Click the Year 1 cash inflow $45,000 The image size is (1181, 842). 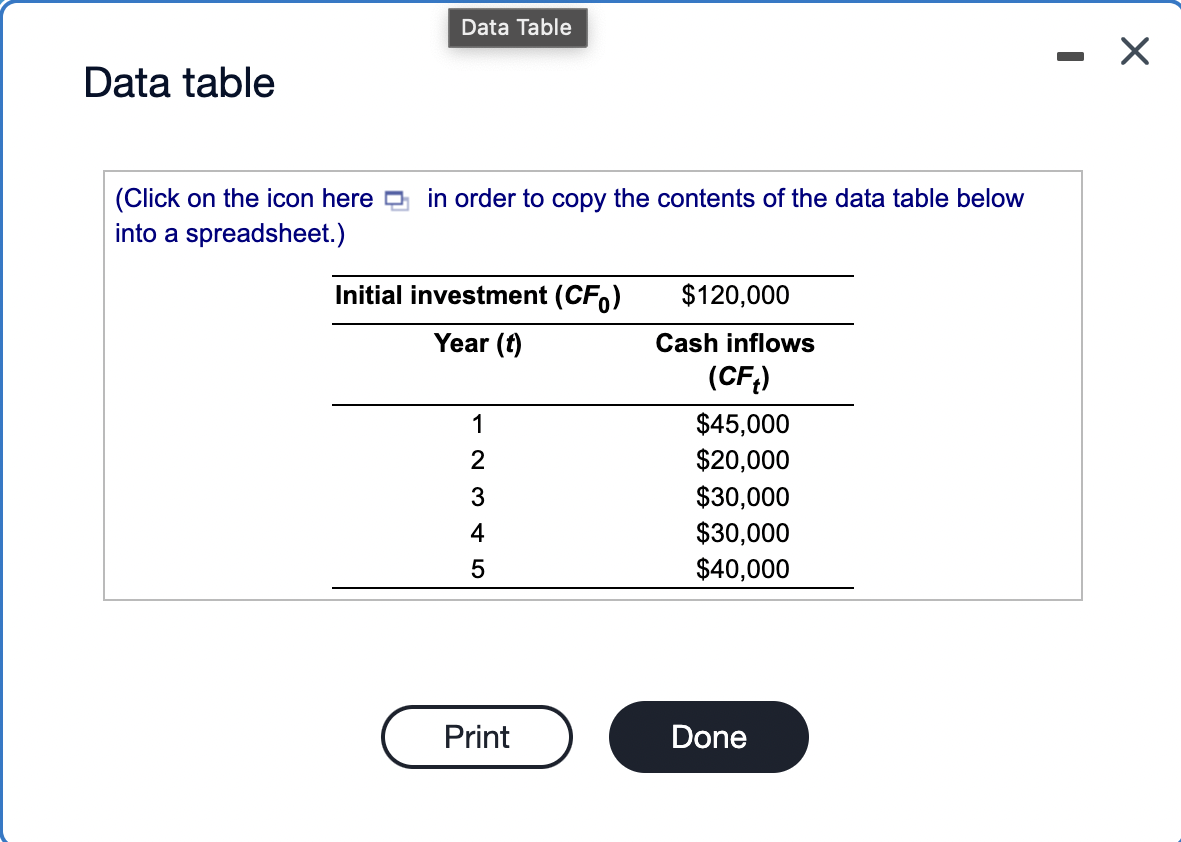click(x=743, y=424)
